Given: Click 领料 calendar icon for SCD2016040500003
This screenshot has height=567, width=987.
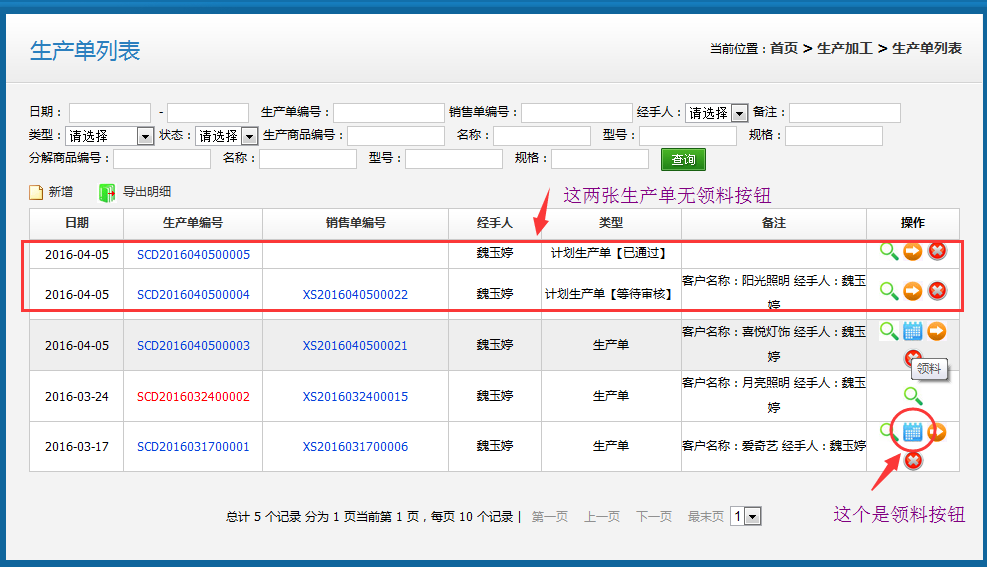Looking at the screenshot, I should 912,331.
